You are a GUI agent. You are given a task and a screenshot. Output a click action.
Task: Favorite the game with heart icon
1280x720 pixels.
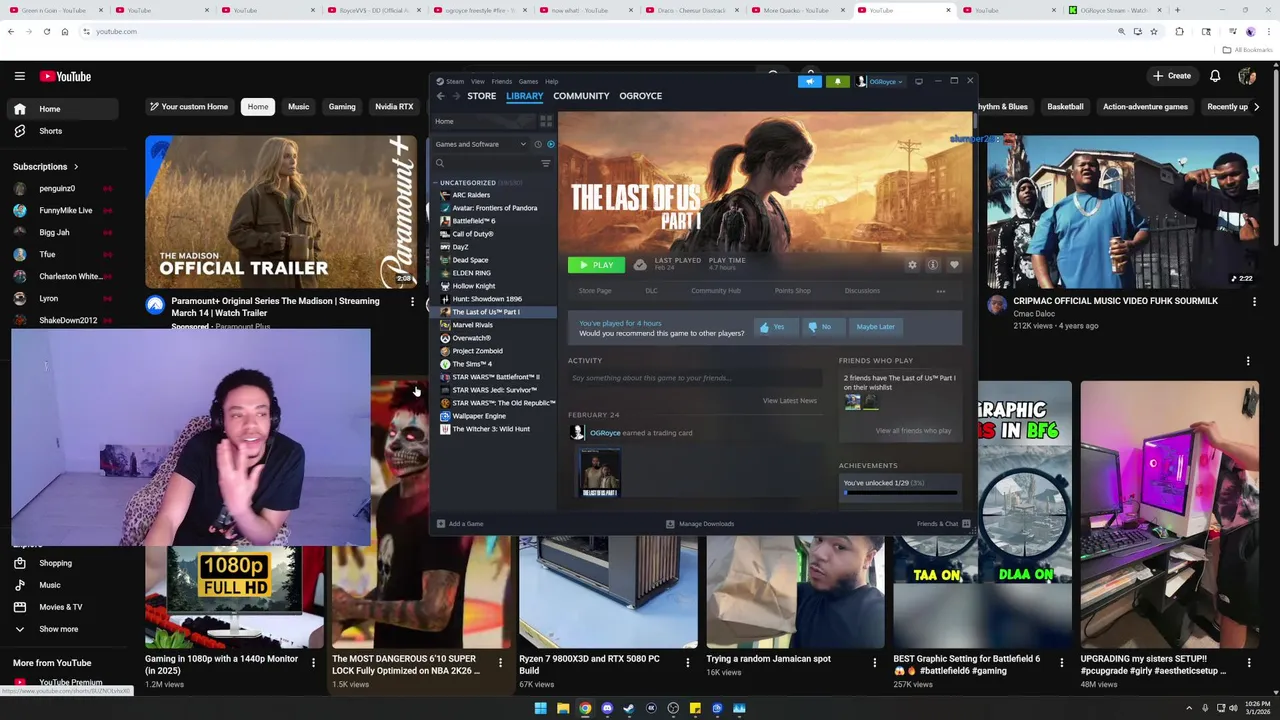954,265
